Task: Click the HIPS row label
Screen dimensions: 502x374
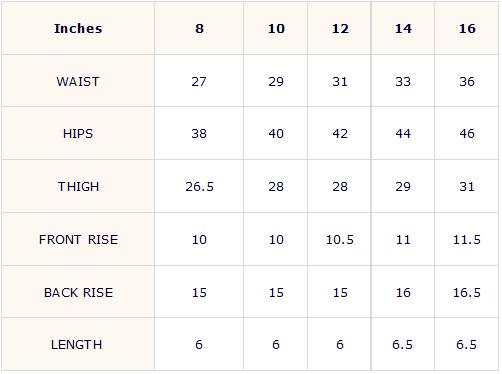Action: pyautogui.click(x=78, y=133)
